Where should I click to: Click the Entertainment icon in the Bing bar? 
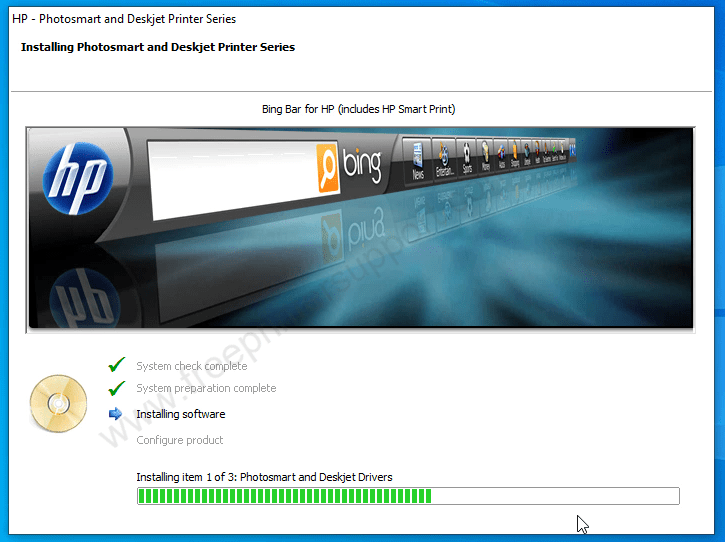(x=444, y=160)
